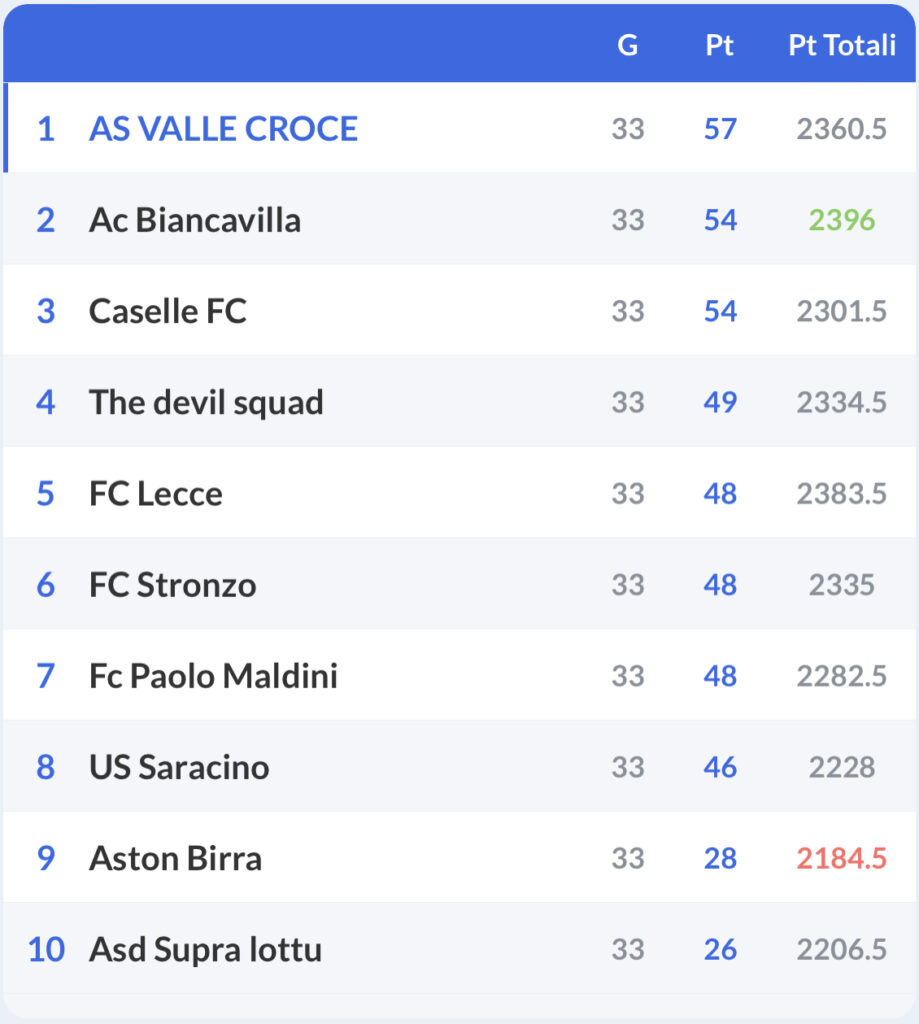
Task: Click rank number 1 in the standings
Action: (x=46, y=129)
